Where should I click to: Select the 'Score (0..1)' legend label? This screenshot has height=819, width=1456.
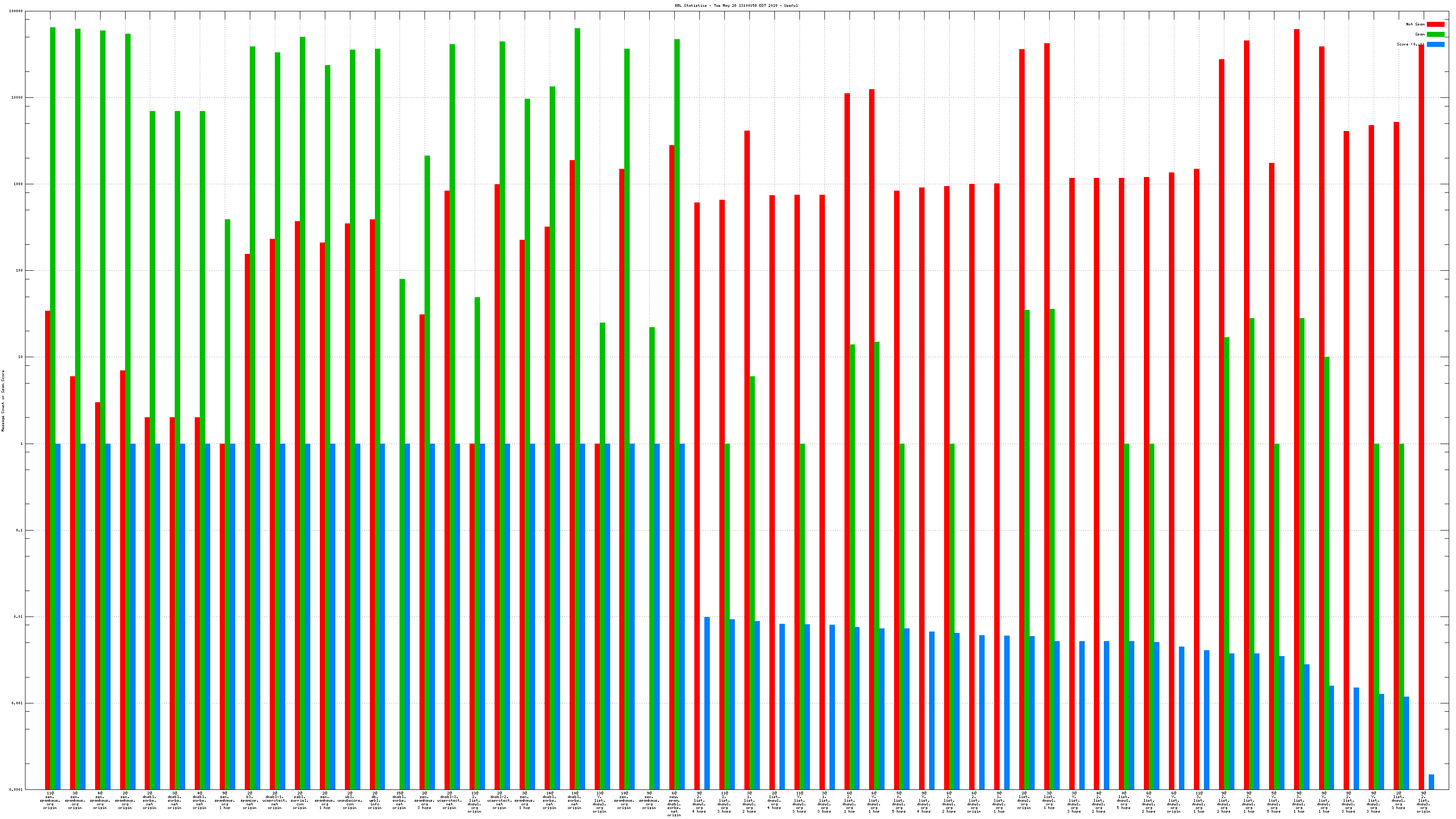[1410, 44]
